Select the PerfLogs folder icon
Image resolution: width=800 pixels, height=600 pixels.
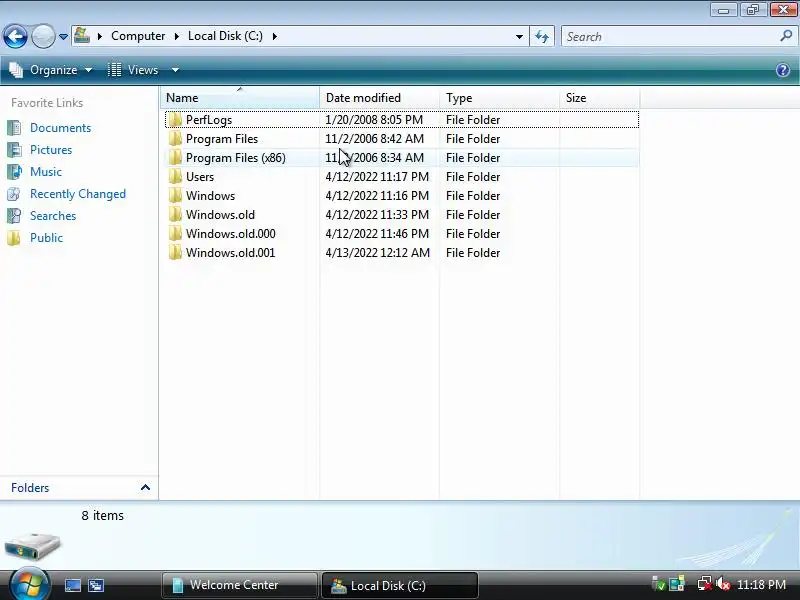pyautogui.click(x=175, y=120)
